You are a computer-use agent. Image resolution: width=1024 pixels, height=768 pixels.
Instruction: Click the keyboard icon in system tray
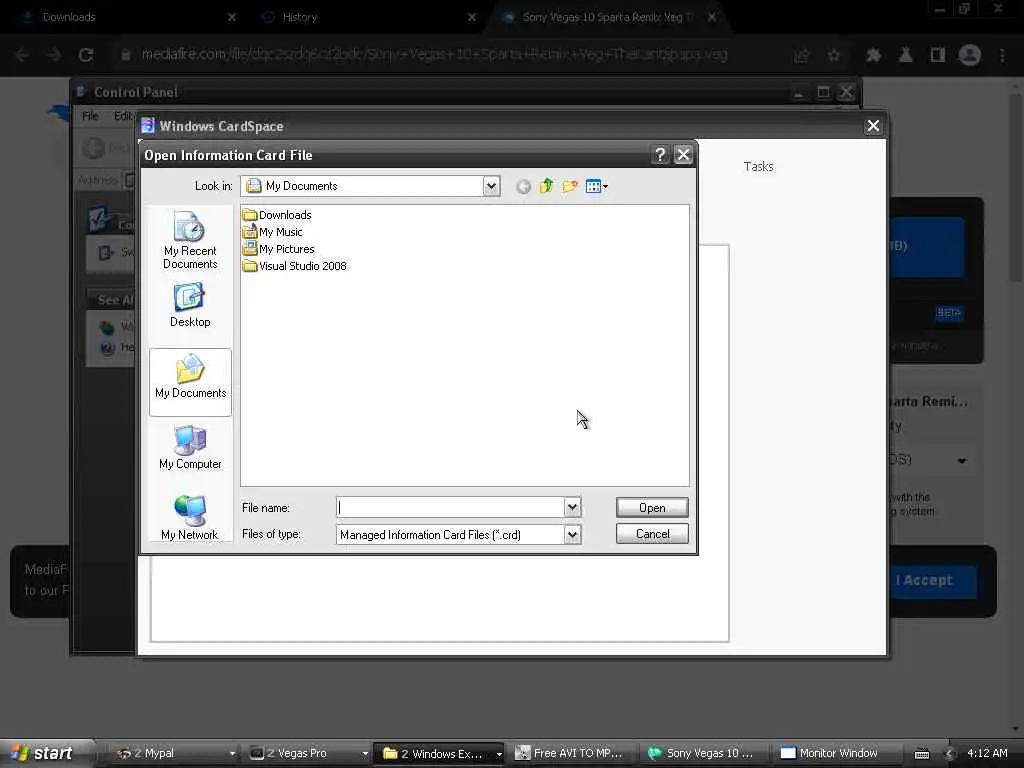coord(921,754)
